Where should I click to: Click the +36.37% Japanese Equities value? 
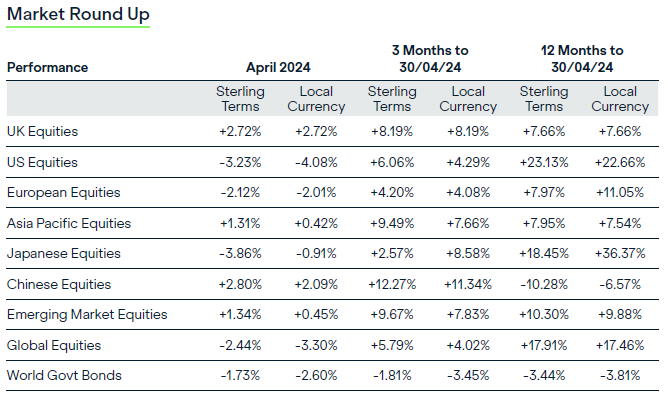tap(620, 253)
